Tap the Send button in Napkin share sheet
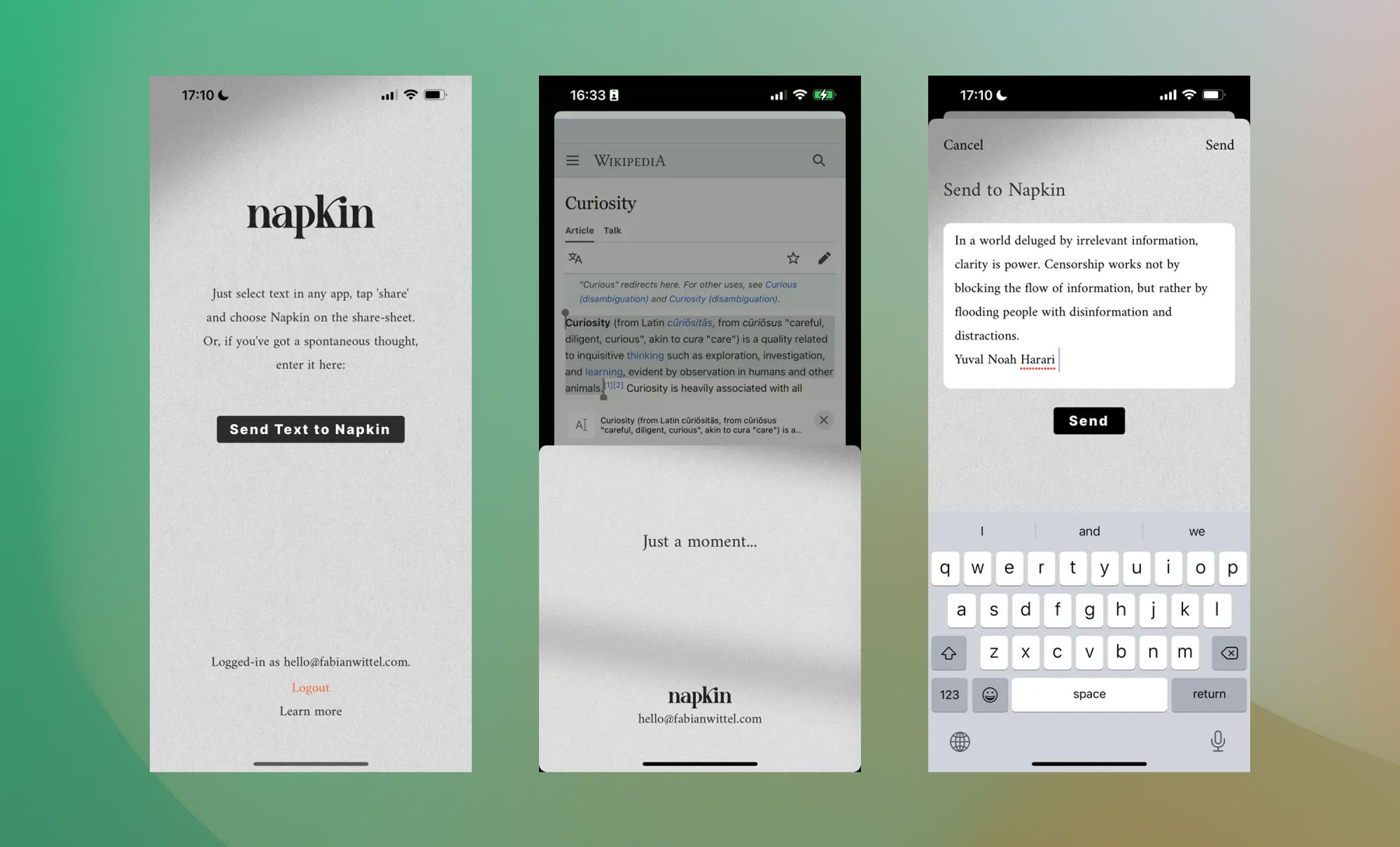Image resolution: width=1400 pixels, height=847 pixels. [x=1088, y=420]
